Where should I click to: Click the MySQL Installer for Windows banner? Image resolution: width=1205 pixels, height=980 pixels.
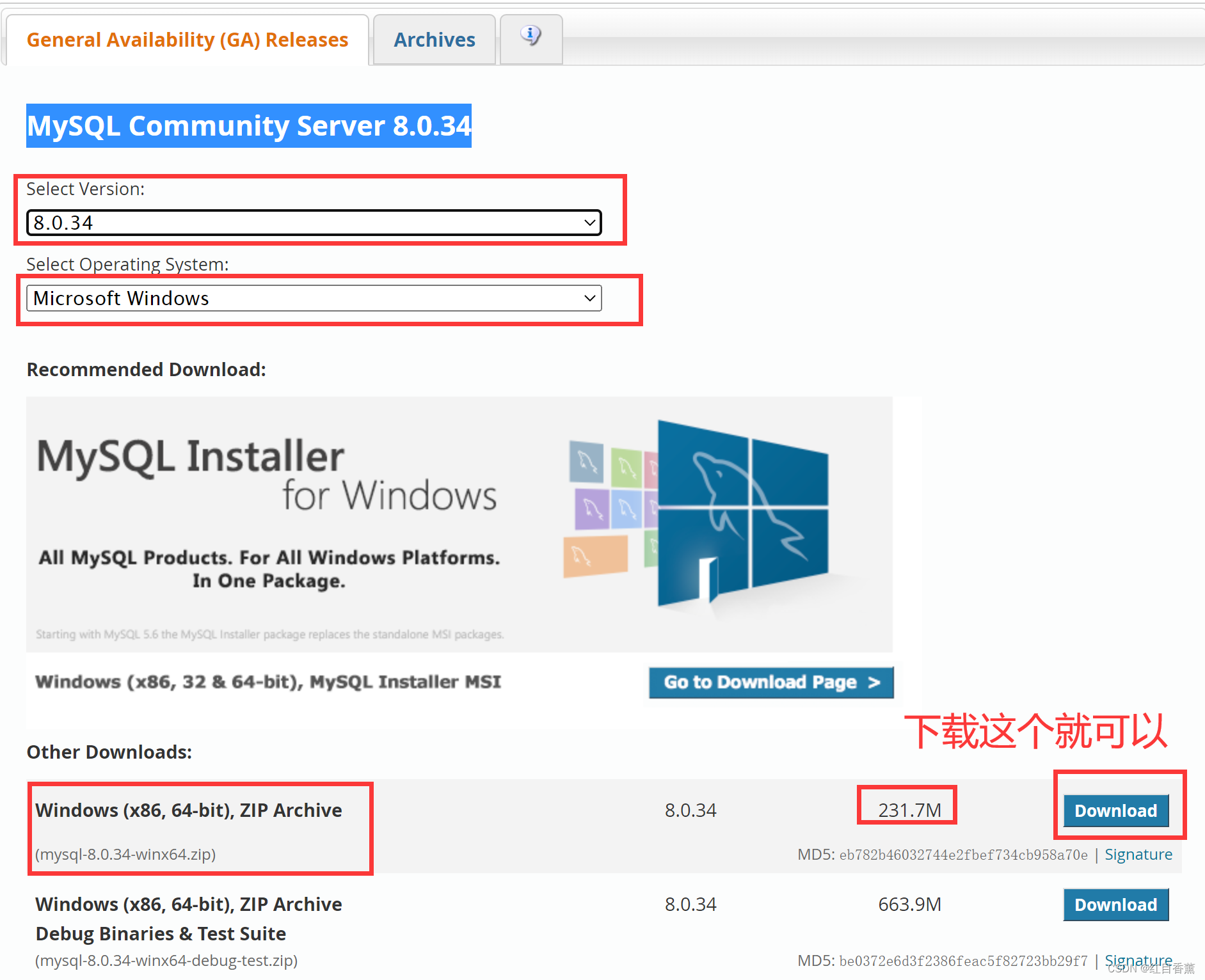click(459, 525)
